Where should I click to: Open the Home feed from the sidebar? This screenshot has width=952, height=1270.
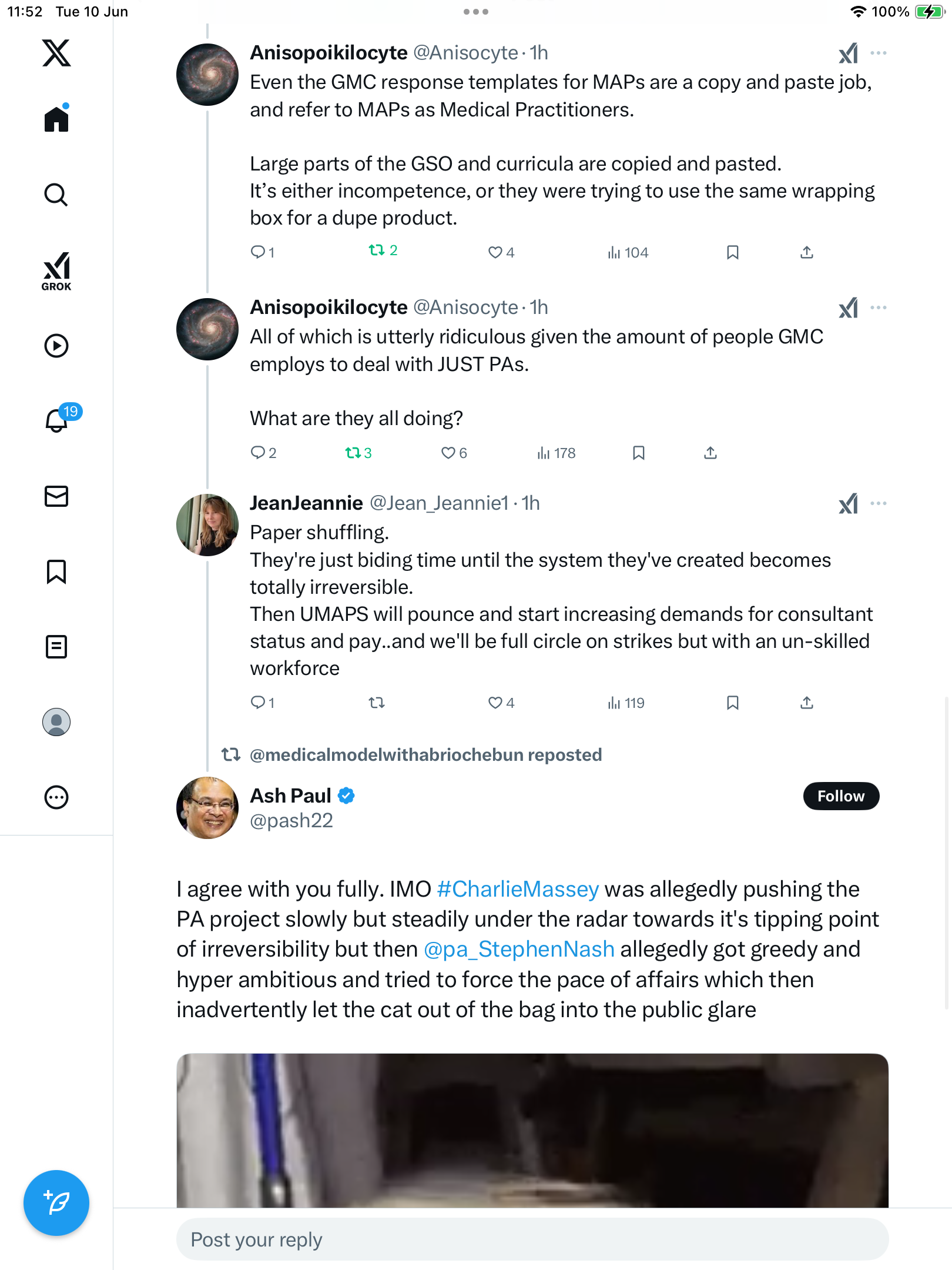coord(56,119)
